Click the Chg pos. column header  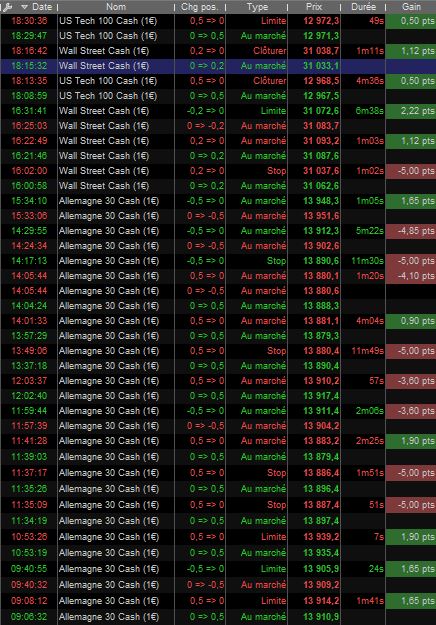pos(199,7)
